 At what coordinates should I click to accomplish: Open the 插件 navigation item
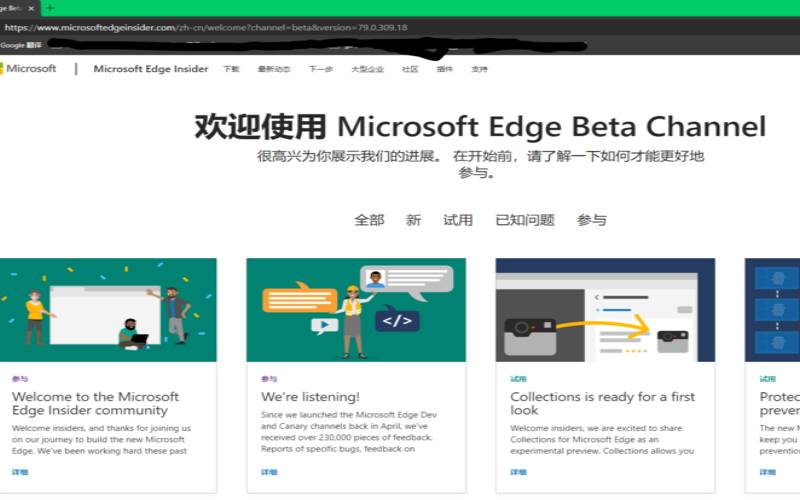point(444,69)
